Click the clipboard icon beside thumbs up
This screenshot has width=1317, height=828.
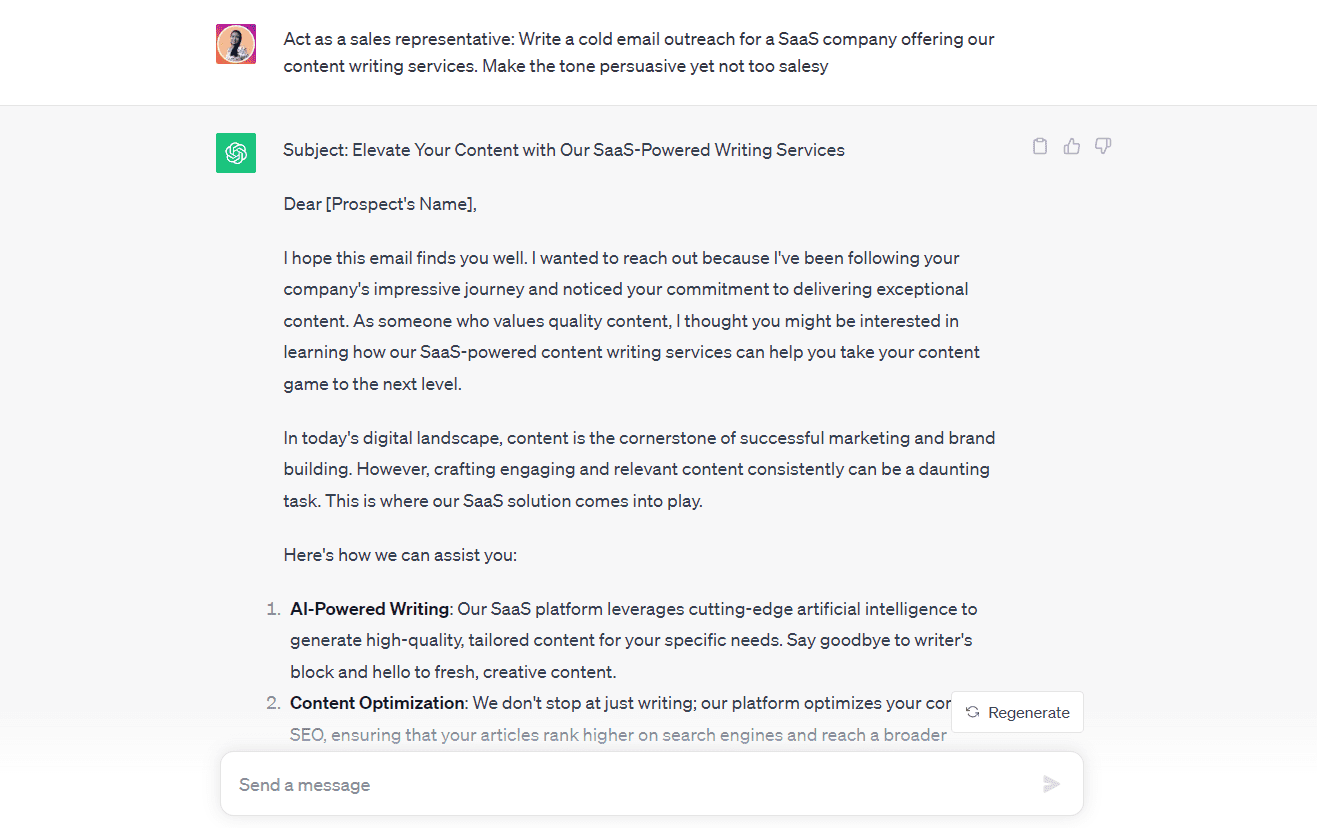tap(1039, 146)
